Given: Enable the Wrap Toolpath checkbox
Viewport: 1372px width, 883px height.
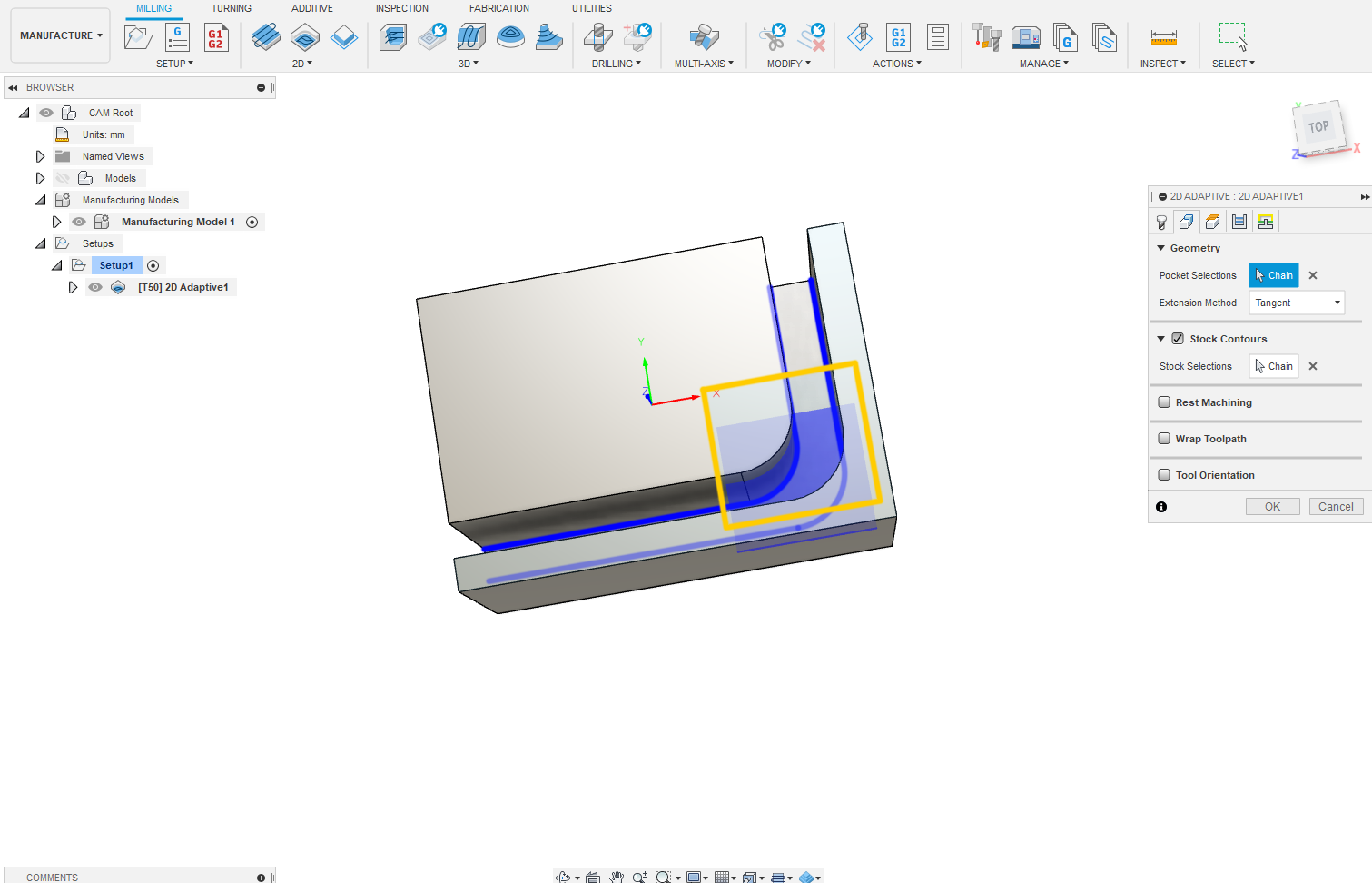Looking at the screenshot, I should (x=1164, y=439).
